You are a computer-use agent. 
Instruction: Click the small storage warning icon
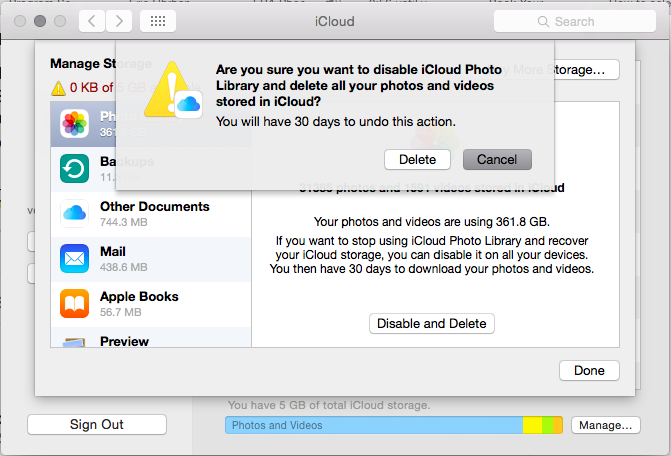(x=58, y=89)
